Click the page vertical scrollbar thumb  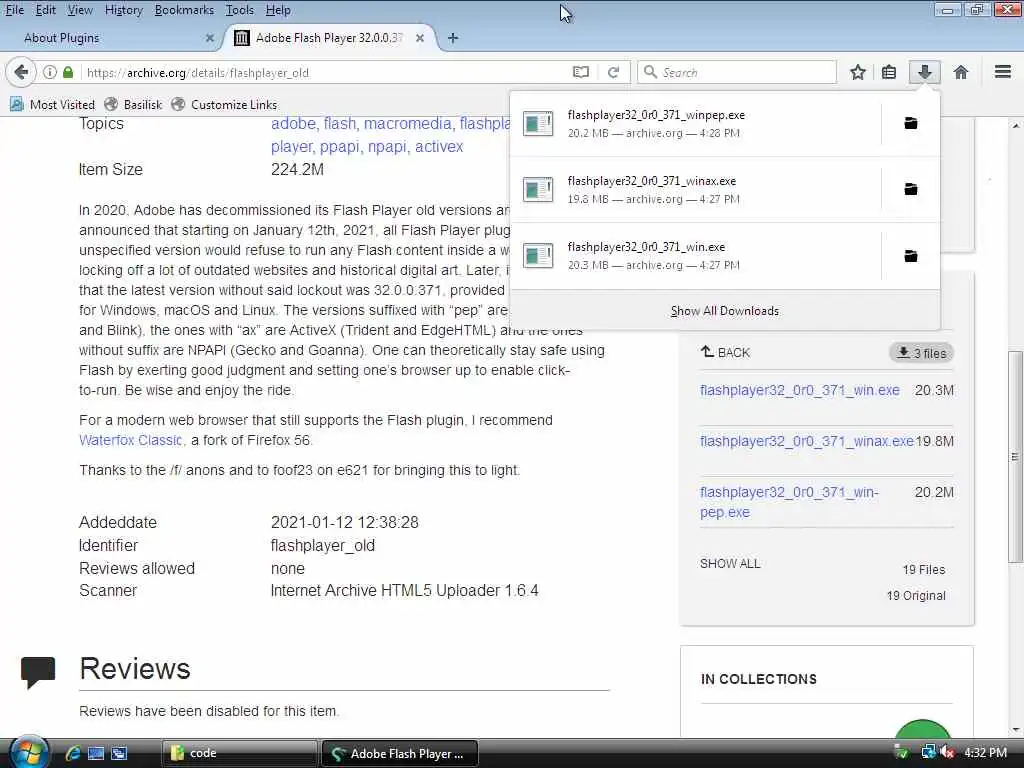tap(1015, 456)
